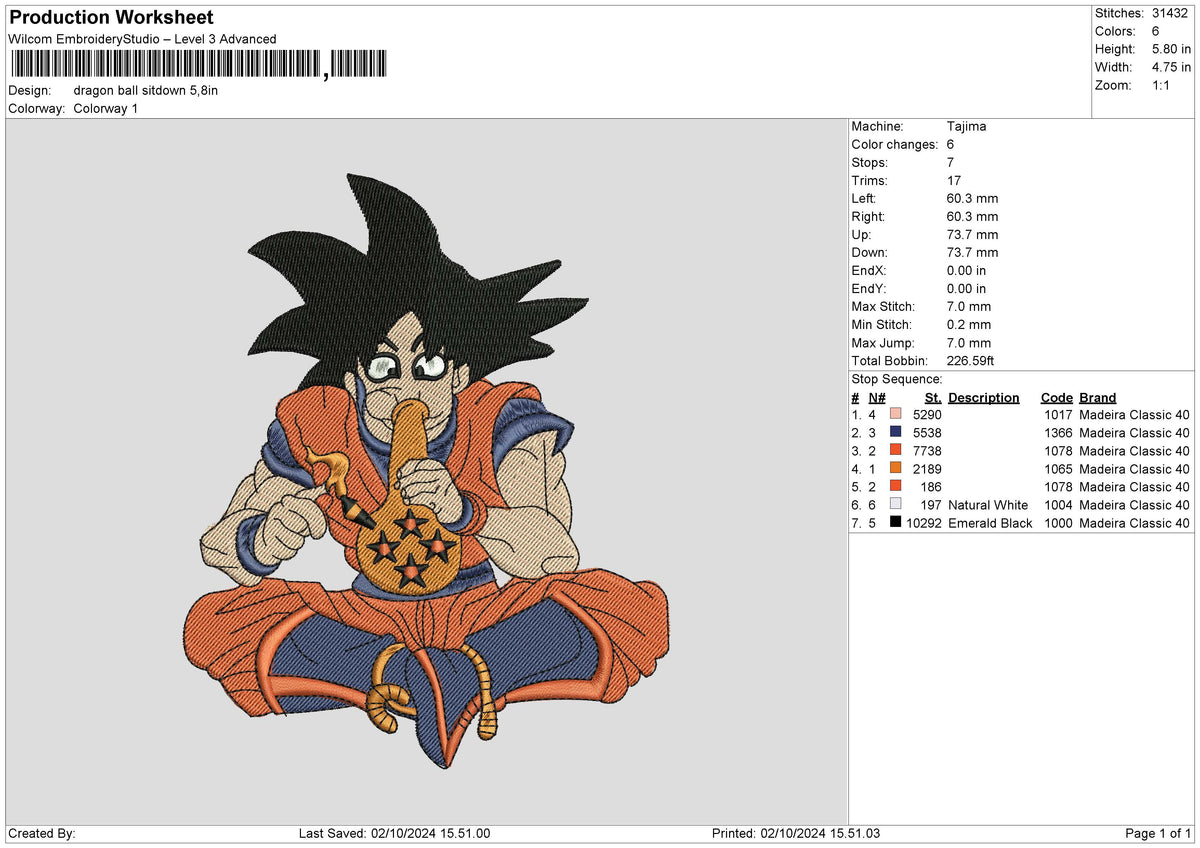
Task: Click the 'Stop Sequence:' heading
Action: tap(896, 379)
